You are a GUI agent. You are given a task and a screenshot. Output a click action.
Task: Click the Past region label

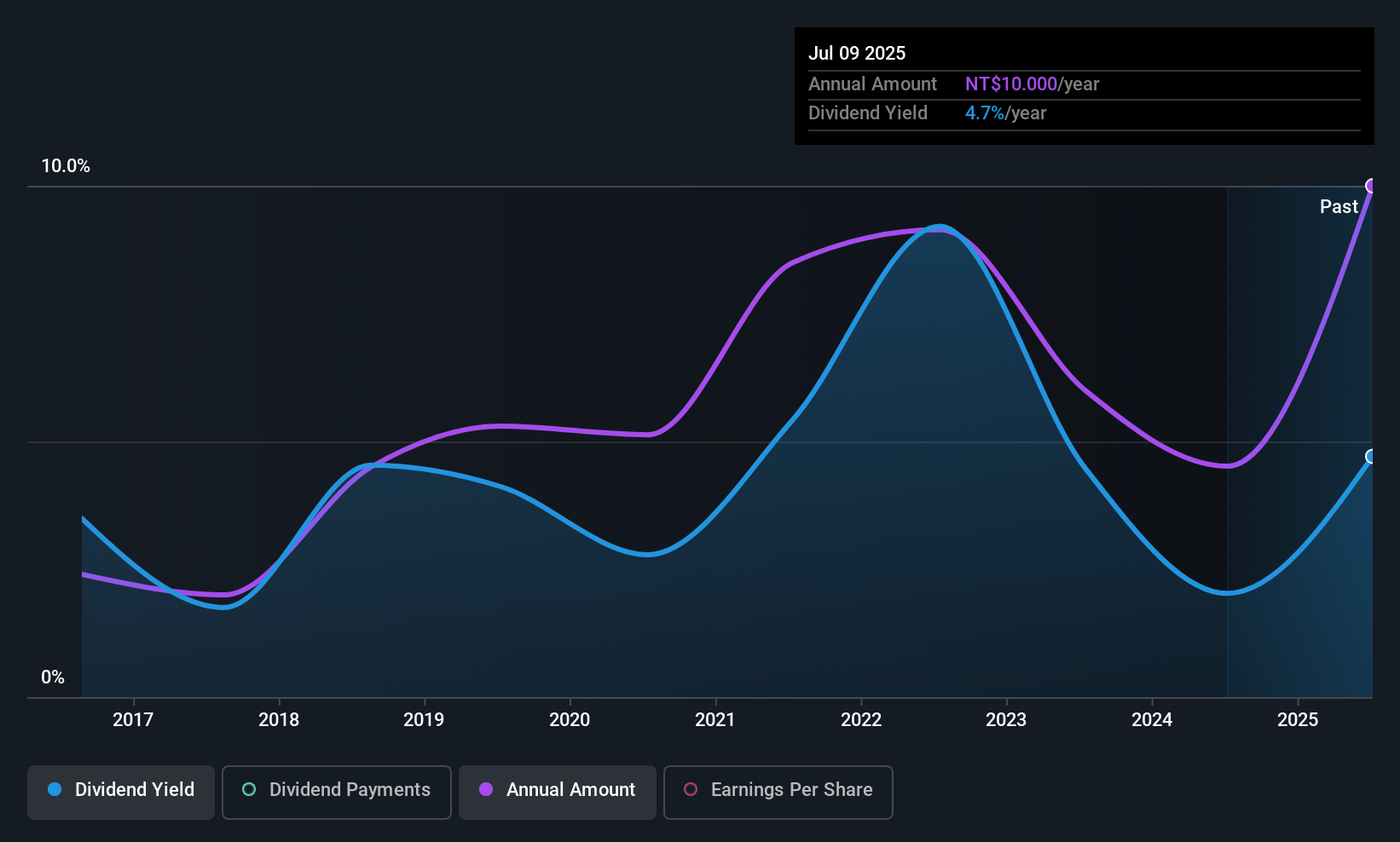(x=1339, y=207)
